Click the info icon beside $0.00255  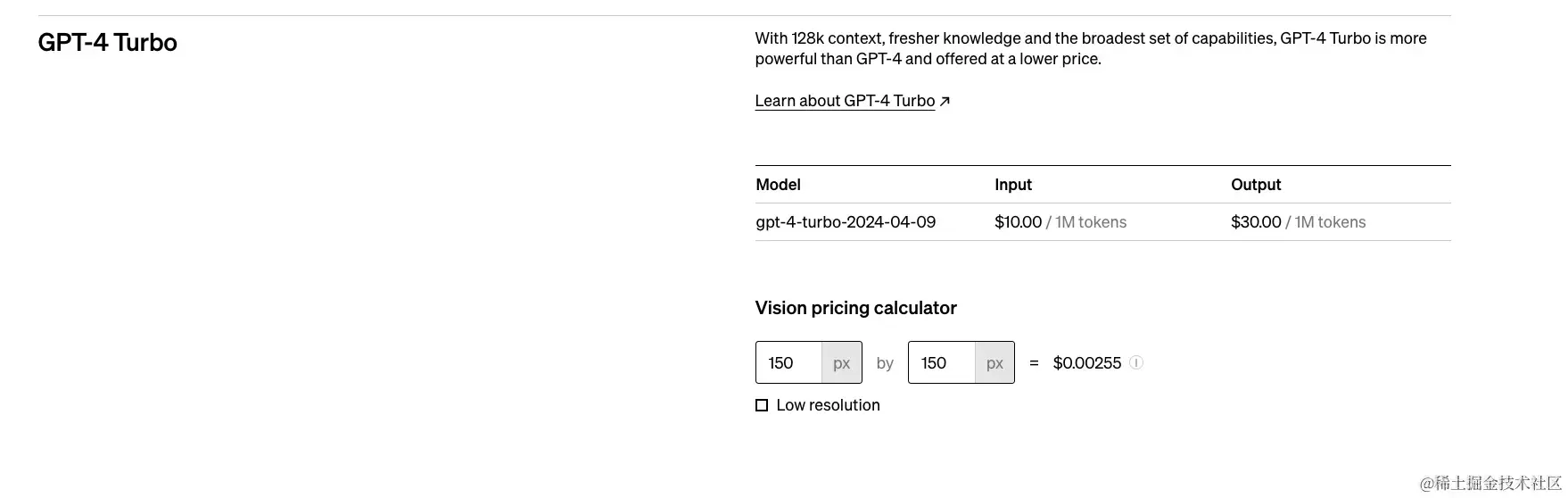[x=1135, y=362]
